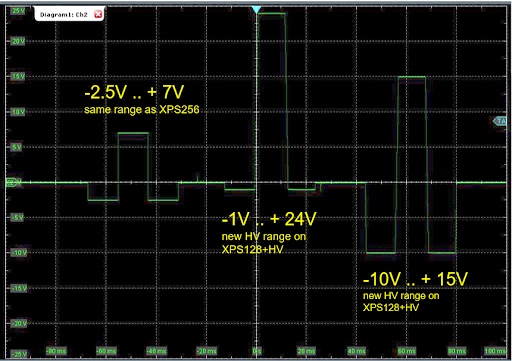Click the 25 V vertical scale label
This screenshot has height=361, width=512.
tap(18, 11)
